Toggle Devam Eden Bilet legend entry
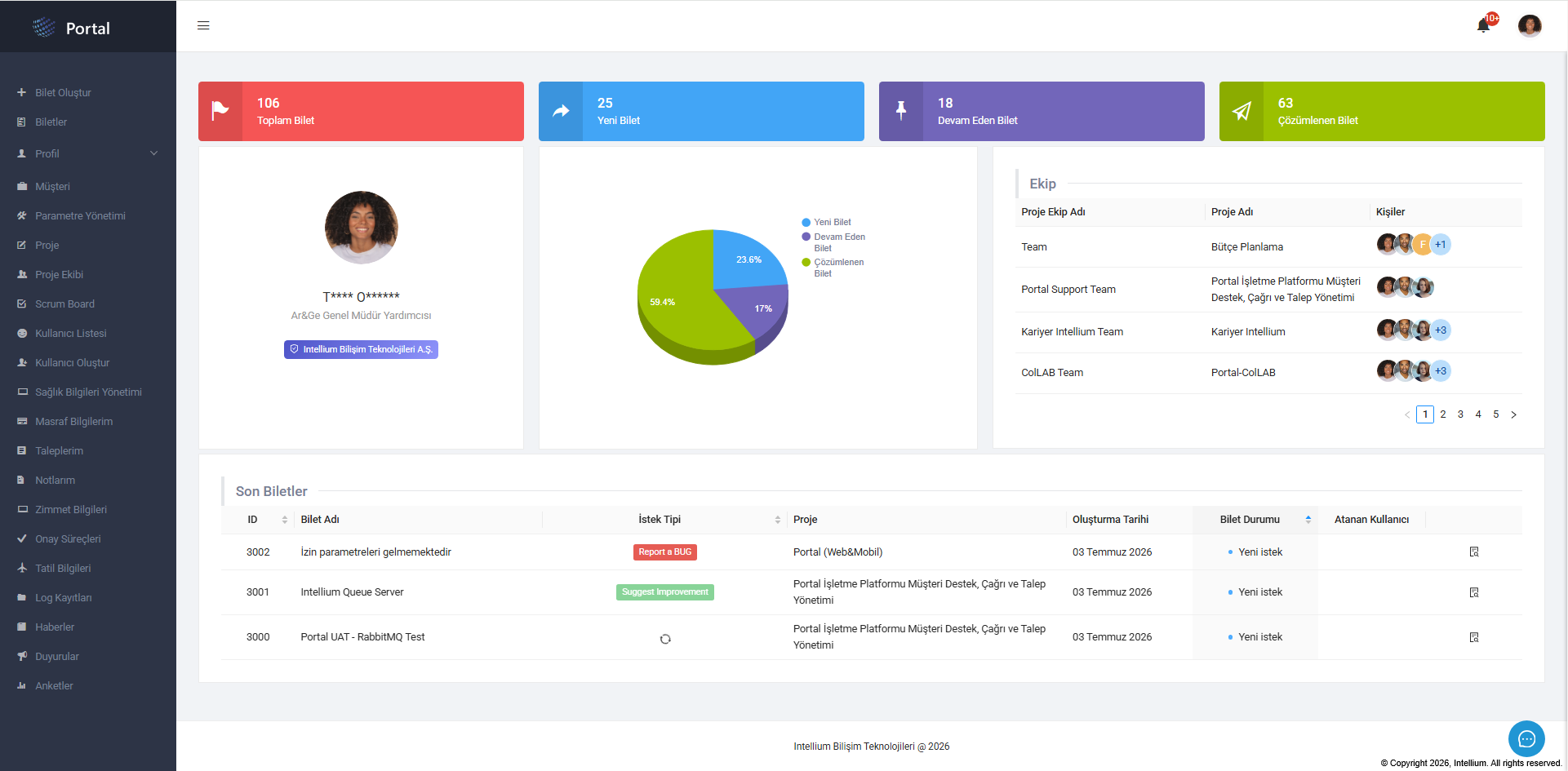The width and height of the screenshot is (1568, 771). point(833,242)
